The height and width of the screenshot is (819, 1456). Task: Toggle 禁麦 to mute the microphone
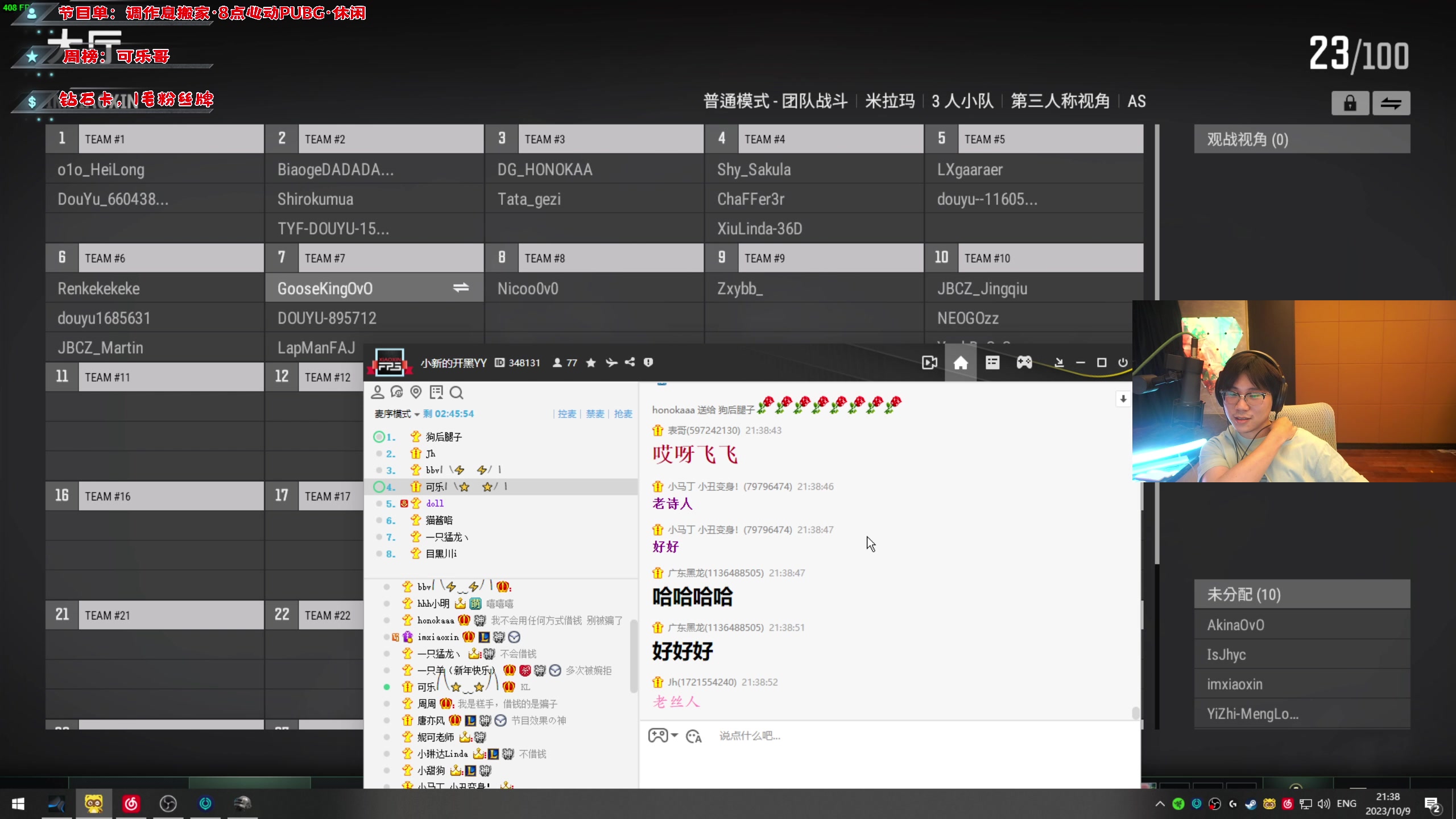pyautogui.click(x=594, y=413)
